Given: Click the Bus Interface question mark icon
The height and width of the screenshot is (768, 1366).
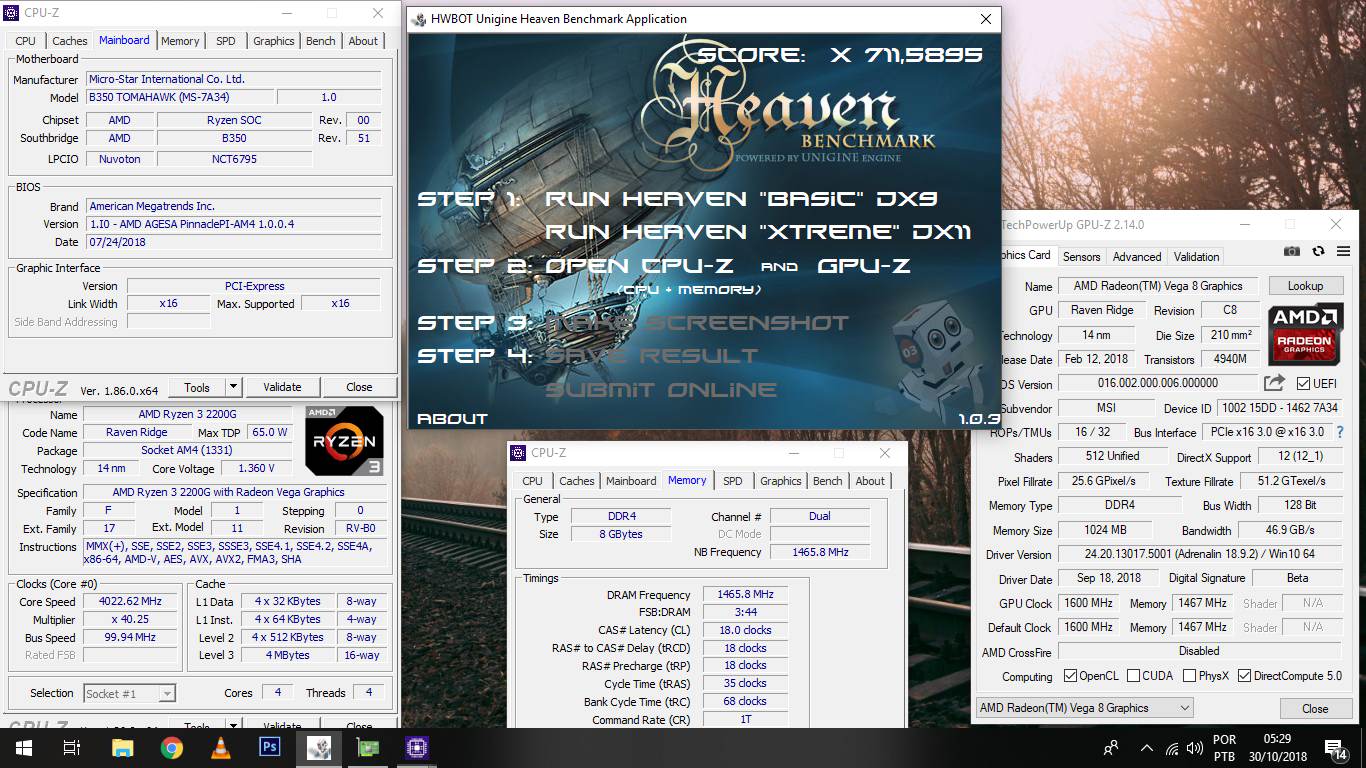Looking at the screenshot, I should click(1340, 432).
